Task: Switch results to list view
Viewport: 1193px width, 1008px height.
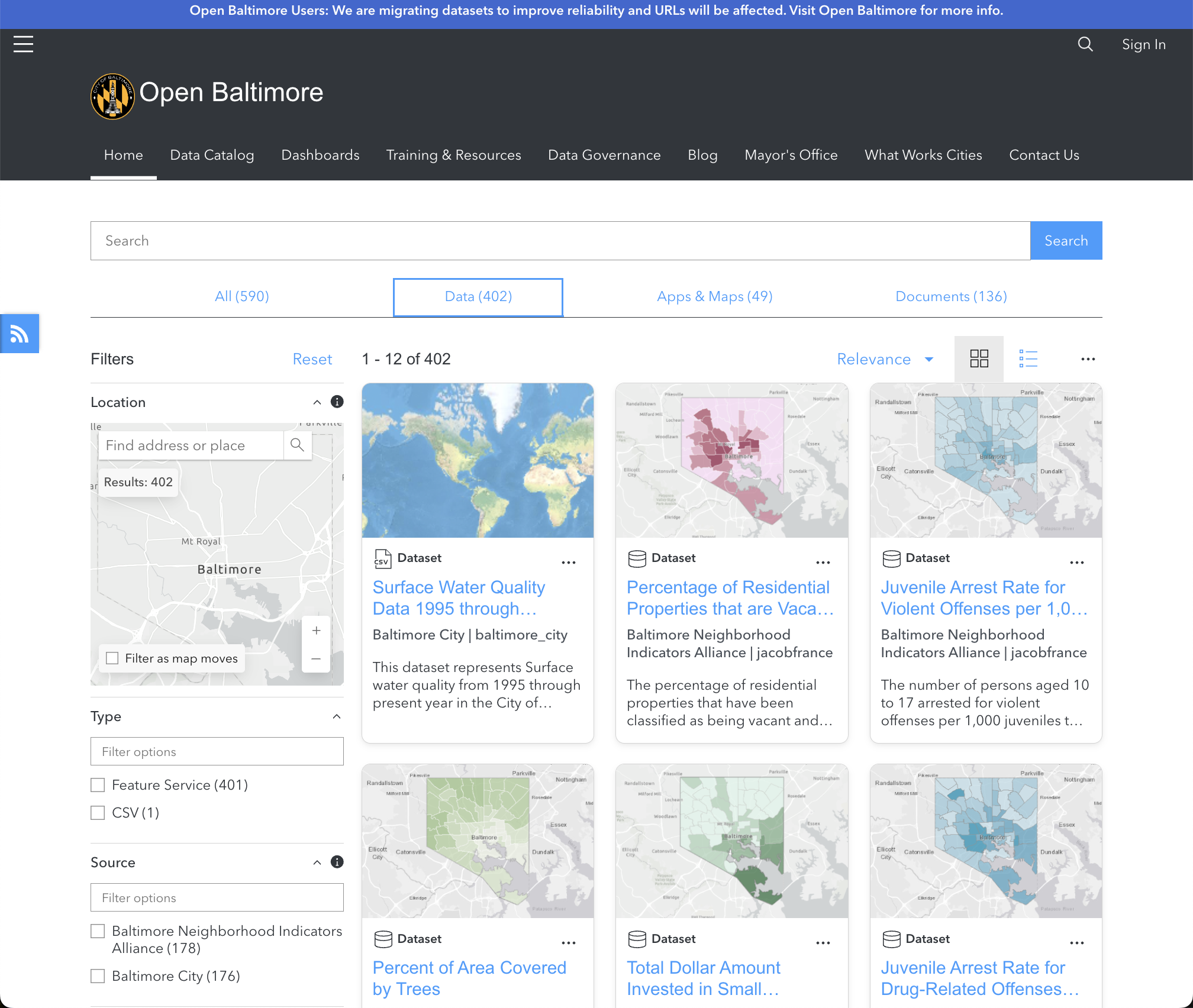Action: tap(1028, 358)
